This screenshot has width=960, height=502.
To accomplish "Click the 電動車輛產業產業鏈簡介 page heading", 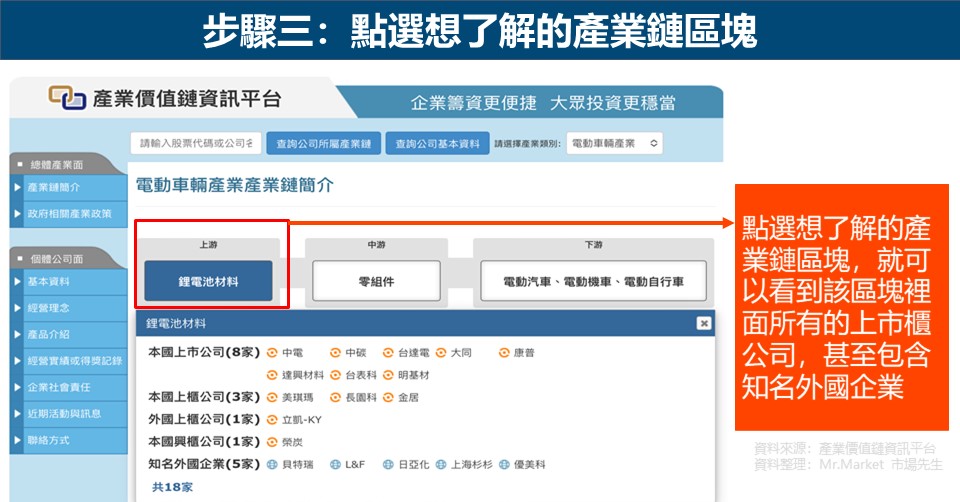I will [234, 185].
